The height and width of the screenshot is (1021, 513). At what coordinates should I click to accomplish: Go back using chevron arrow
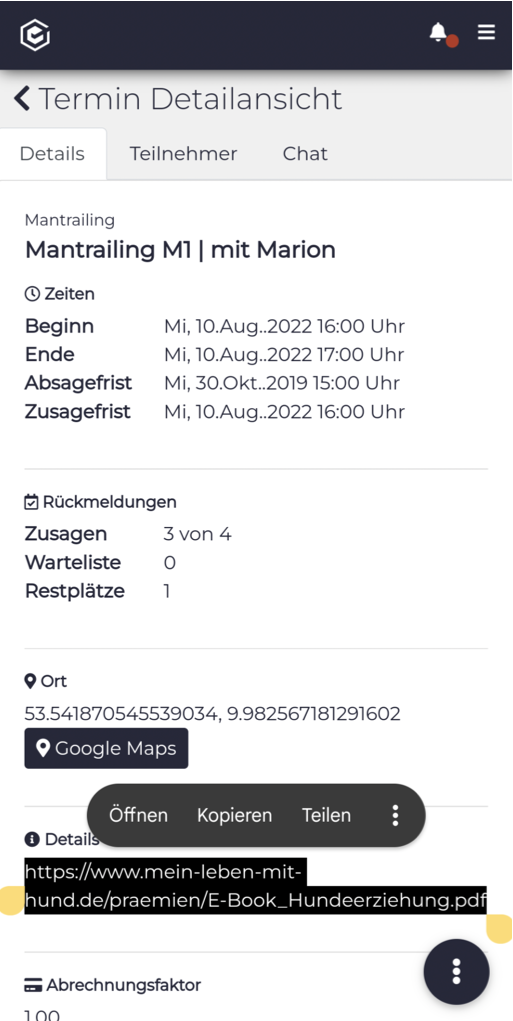[x=21, y=98]
